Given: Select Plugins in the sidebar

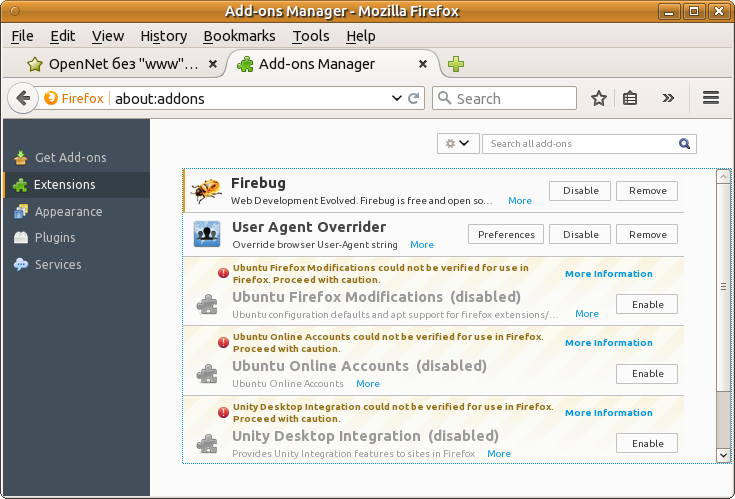Looking at the screenshot, I should coord(55,238).
